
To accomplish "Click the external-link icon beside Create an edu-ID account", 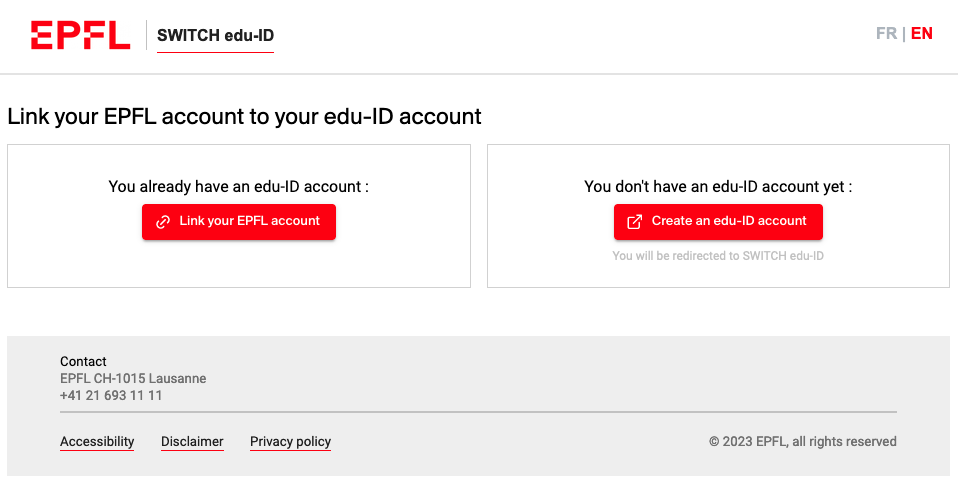I will (x=634, y=222).
